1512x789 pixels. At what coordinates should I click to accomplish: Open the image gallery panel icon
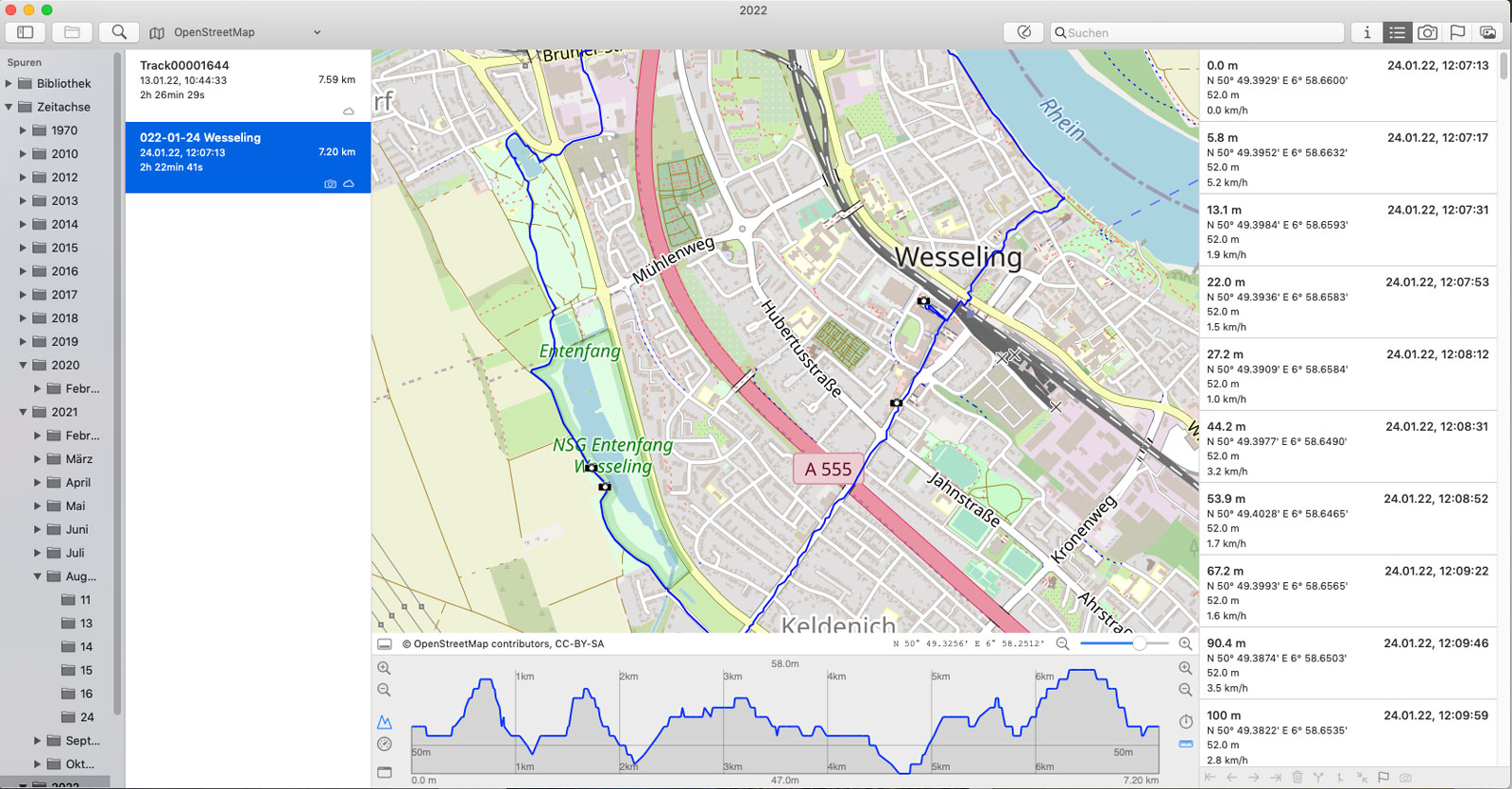[x=1487, y=32]
